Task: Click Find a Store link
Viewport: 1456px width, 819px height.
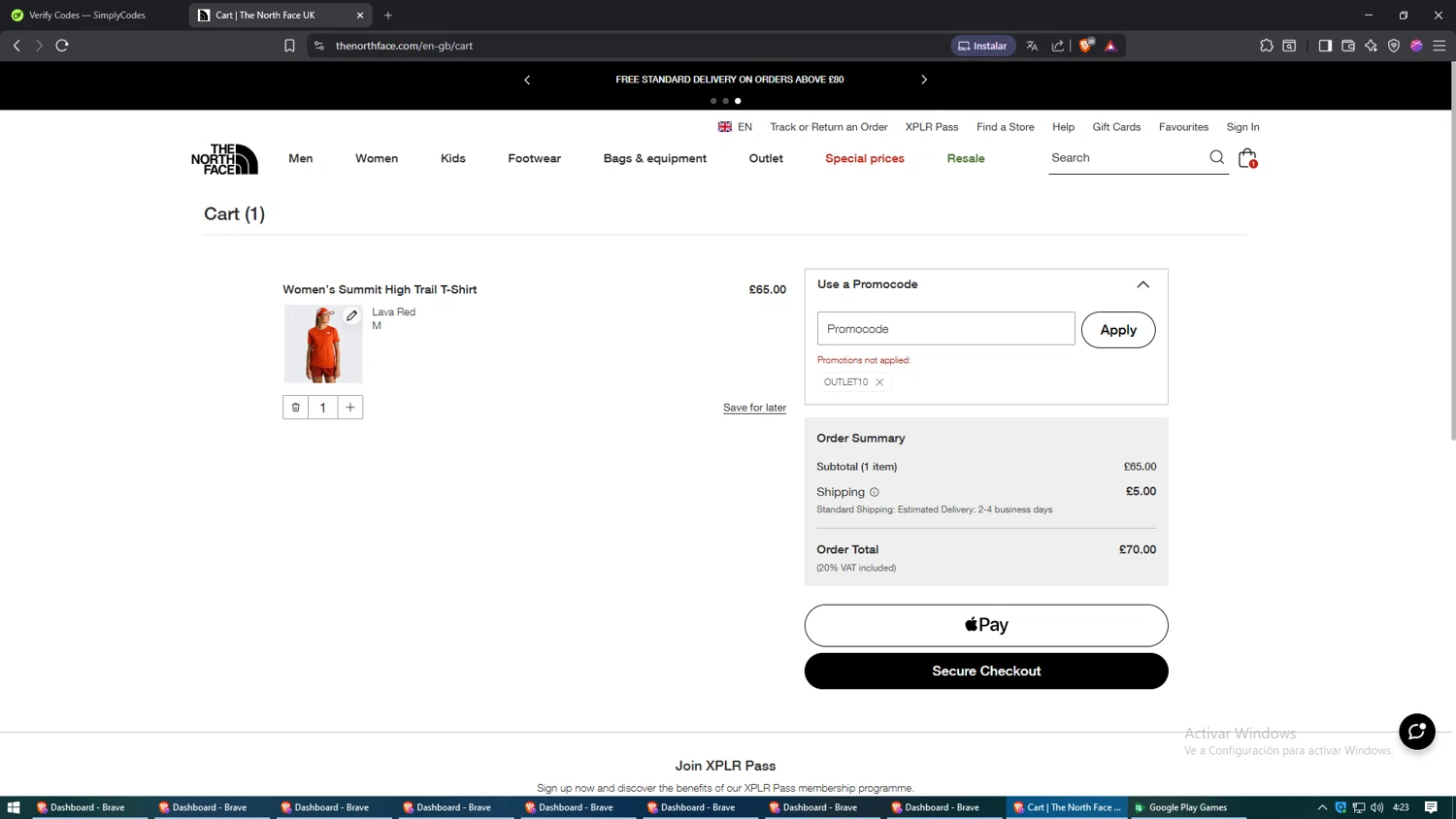Action: tap(1006, 127)
